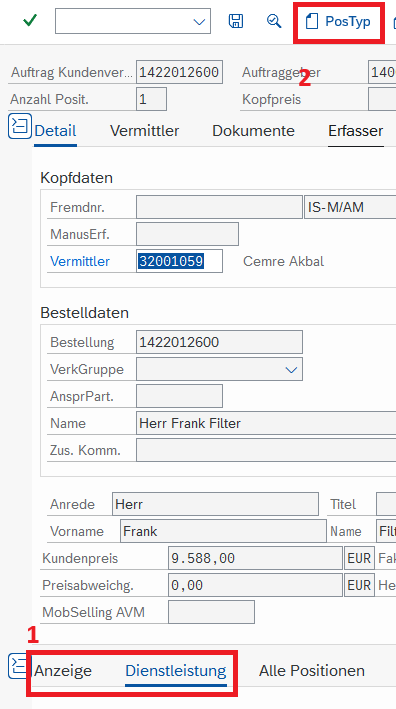Click the Auftraggeber input field
This screenshot has height=709, width=396.
point(382,72)
